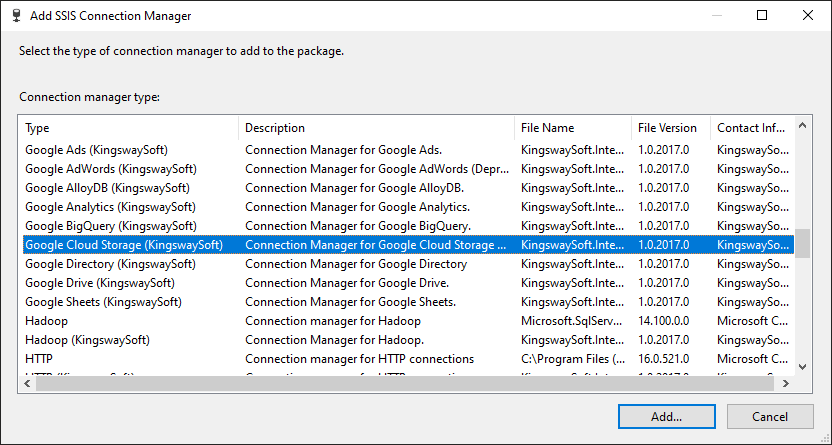Click description 'Connection Manager for Google BigQuery.'
Image resolution: width=832 pixels, height=445 pixels.
point(358,226)
